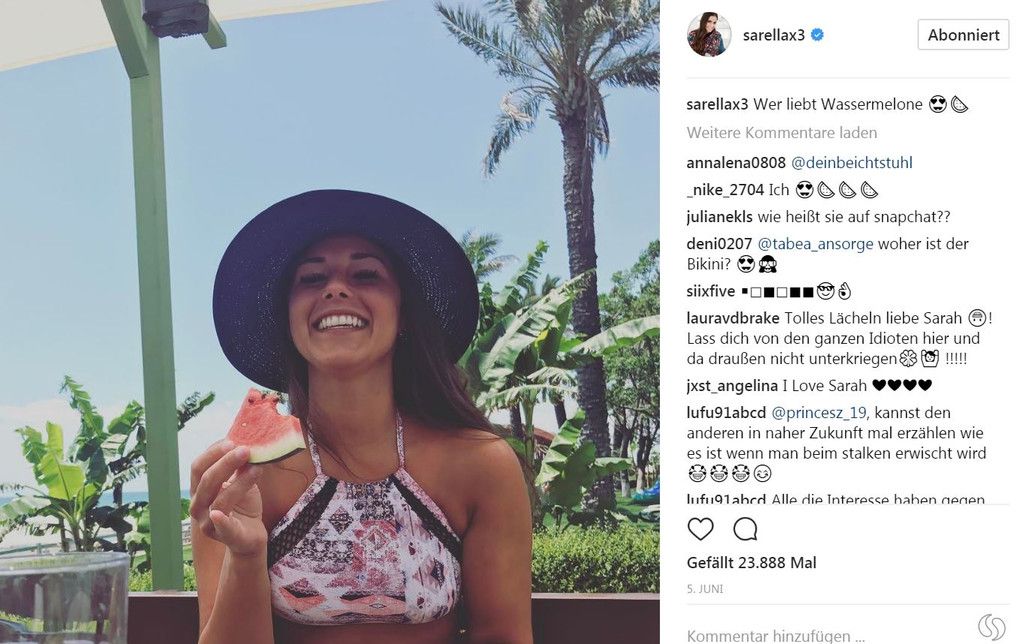Open the sarellax3 username in the header
This screenshot has height=644, width=1024.
(774, 35)
